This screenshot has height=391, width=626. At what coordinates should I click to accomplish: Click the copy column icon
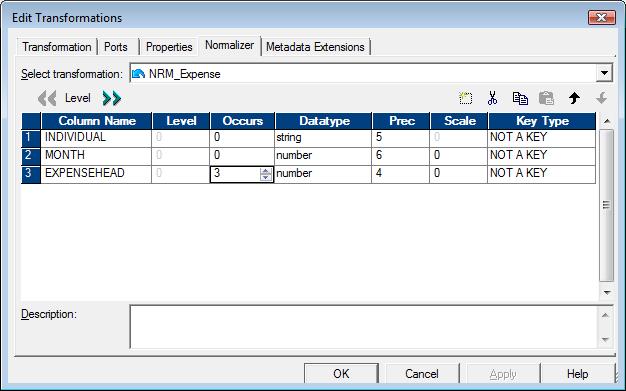[x=520, y=98]
